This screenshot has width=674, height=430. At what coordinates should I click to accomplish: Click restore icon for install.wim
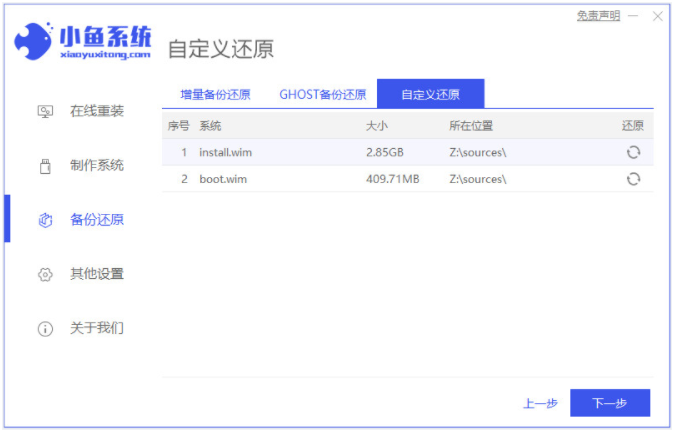(x=633, y=152)
